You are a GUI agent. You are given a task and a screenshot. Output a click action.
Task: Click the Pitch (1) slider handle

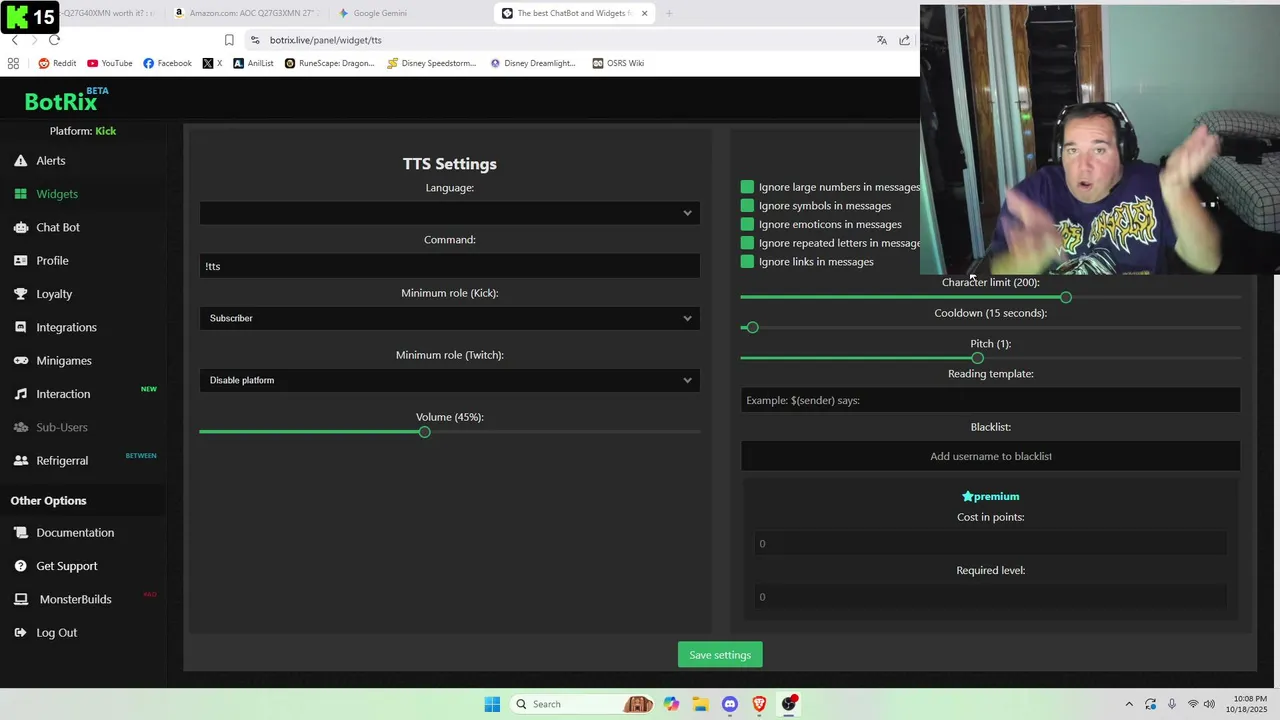977,358
